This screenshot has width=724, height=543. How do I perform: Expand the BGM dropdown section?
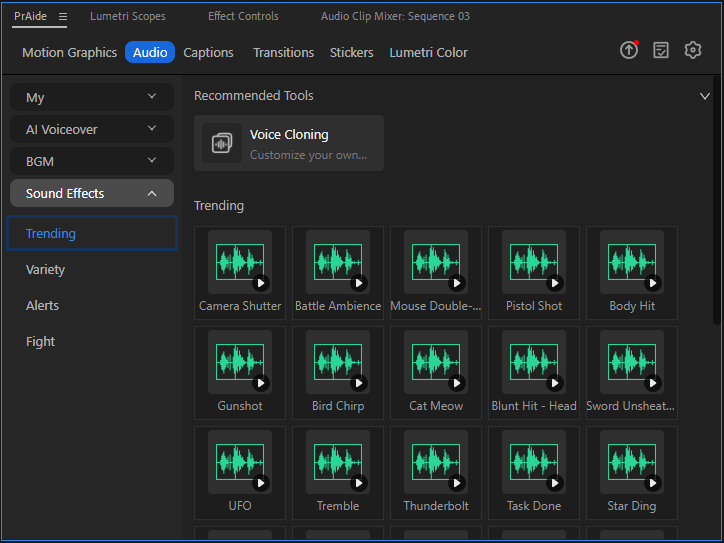pos(92,161)
